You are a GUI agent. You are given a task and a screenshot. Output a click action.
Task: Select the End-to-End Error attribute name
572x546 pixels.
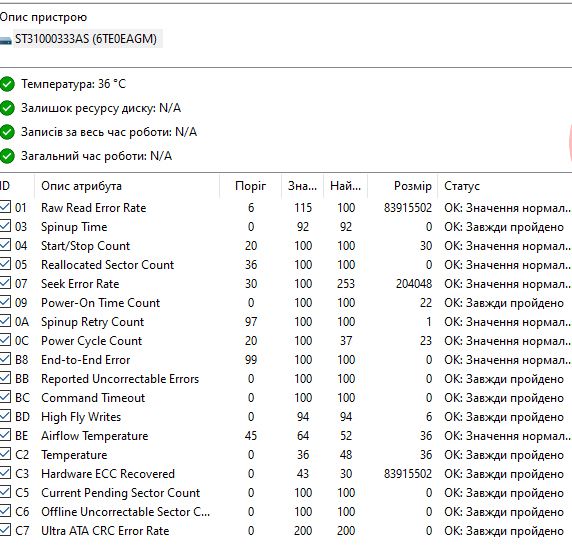pos(86,360)
